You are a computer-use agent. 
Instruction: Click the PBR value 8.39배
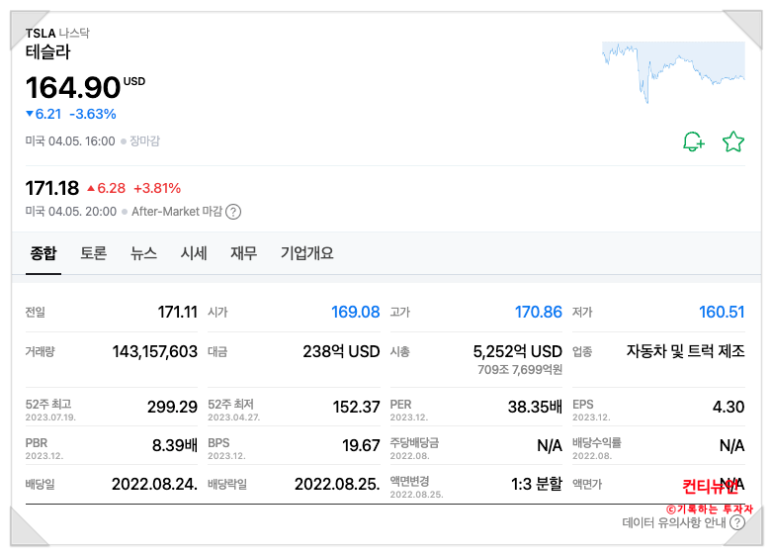click(x=175, y=446)
